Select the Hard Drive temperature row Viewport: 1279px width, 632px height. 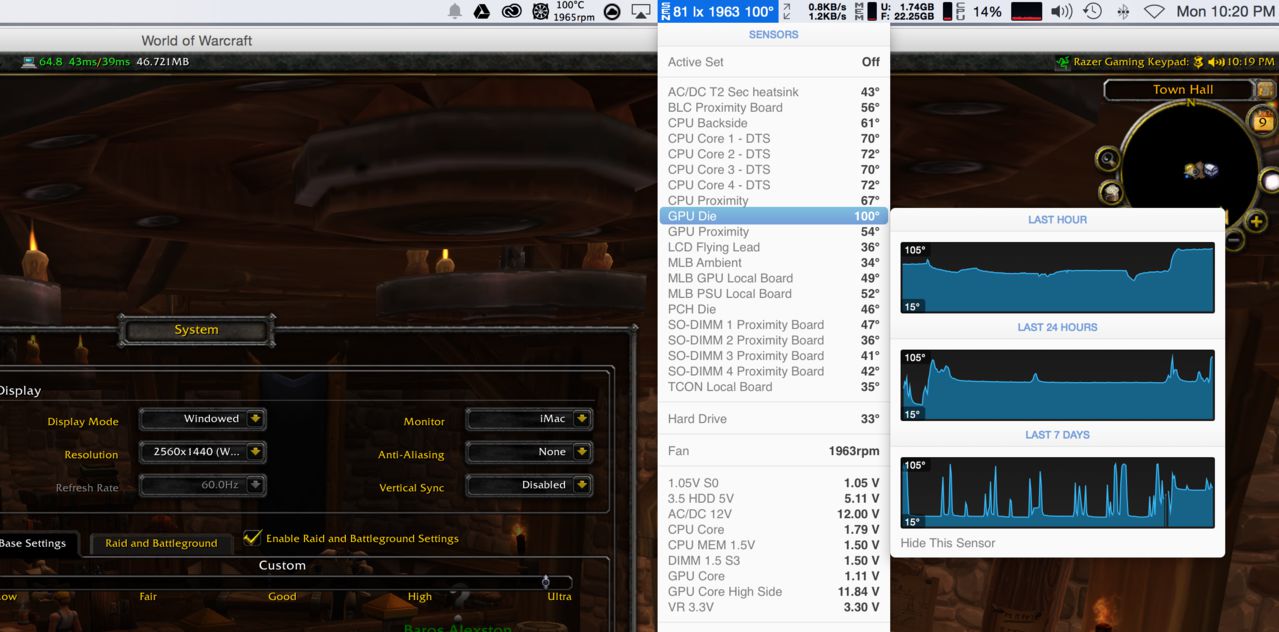pyautogui.click(x=774, y=419)
